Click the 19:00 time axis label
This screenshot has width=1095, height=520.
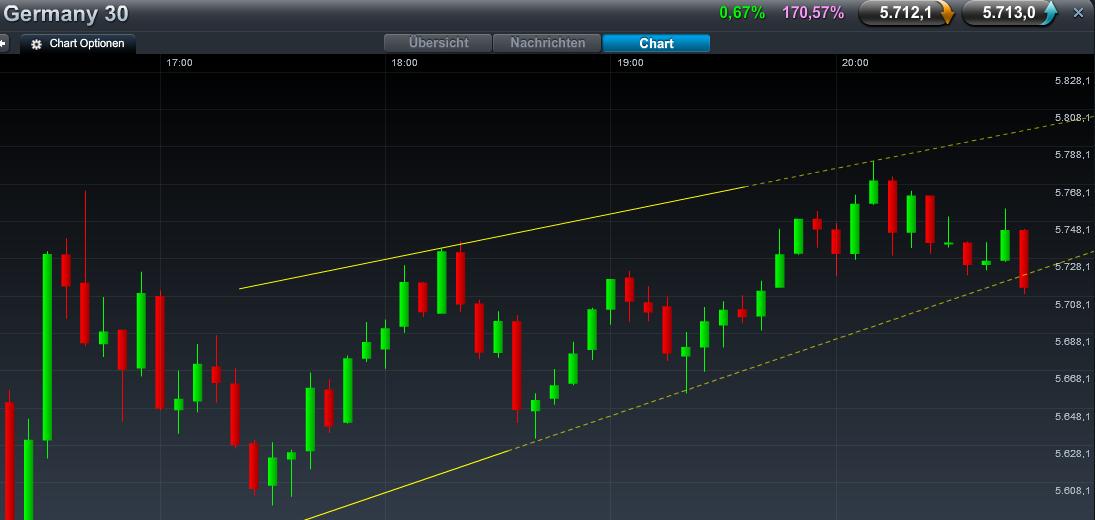click(x=630, y=63)
